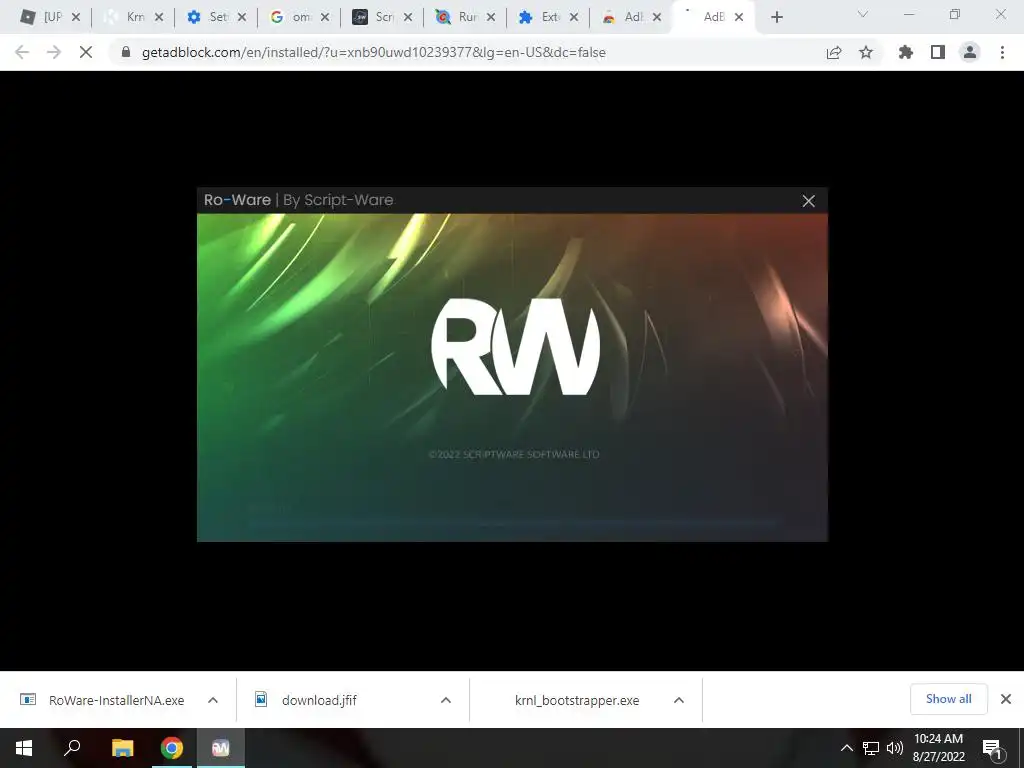Open the Windows Start menu
This screenshot has width=1024, height=768.
[x=24, y=748]
